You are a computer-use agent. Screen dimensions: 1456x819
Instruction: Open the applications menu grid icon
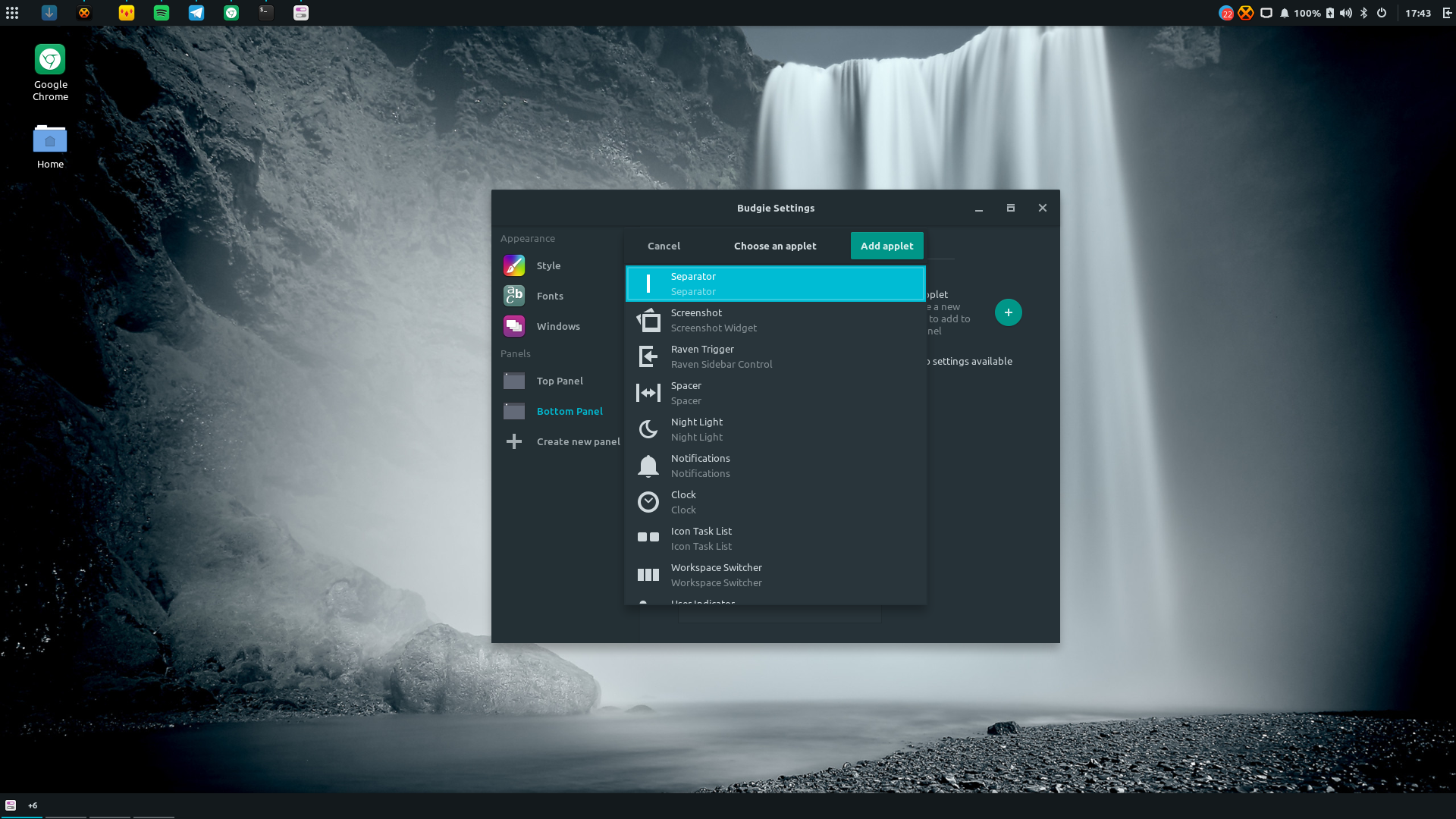point(12,13)
